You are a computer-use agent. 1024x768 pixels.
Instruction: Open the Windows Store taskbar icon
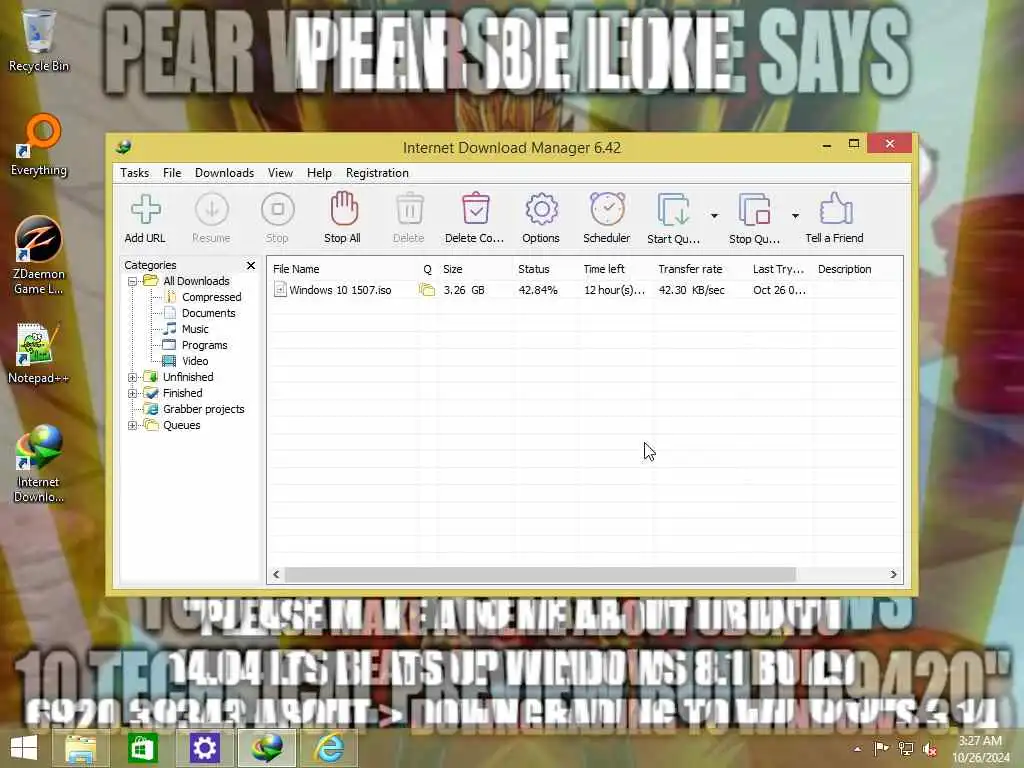pos(142,748)
